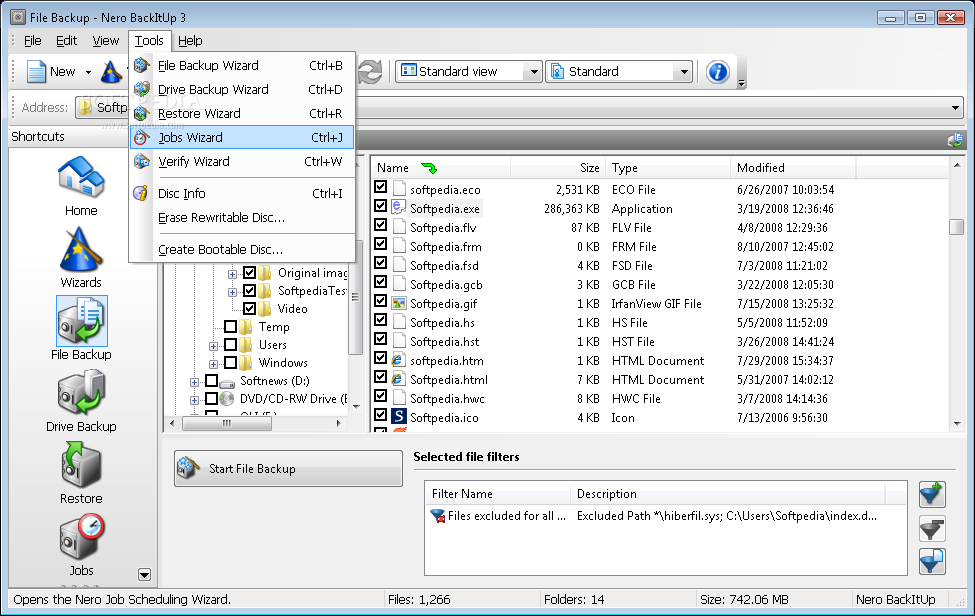
Task: Uncheck the Video folder checkbox
Action: pyautogui.click(x=249, y=308)
